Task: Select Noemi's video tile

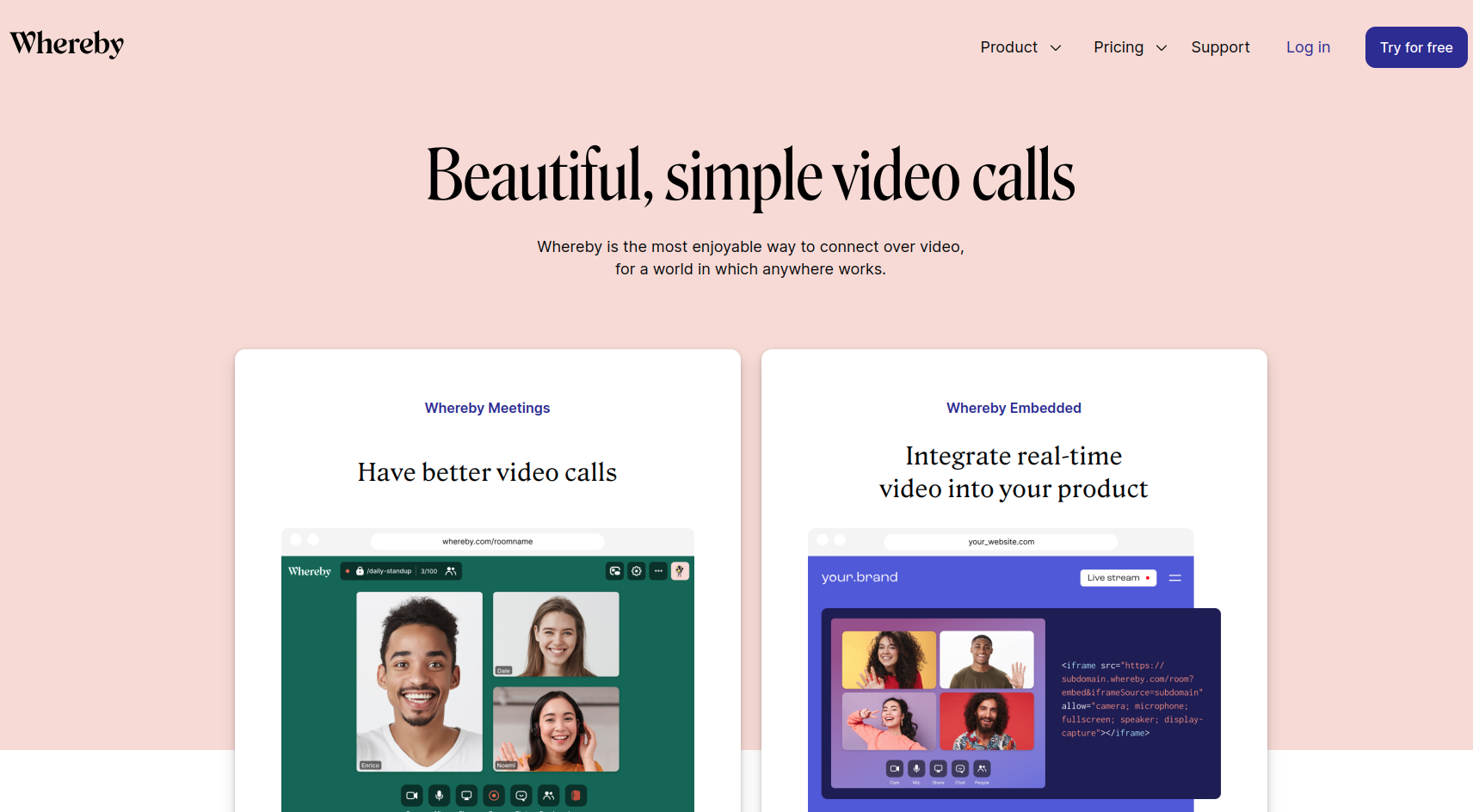Action: 556,729
